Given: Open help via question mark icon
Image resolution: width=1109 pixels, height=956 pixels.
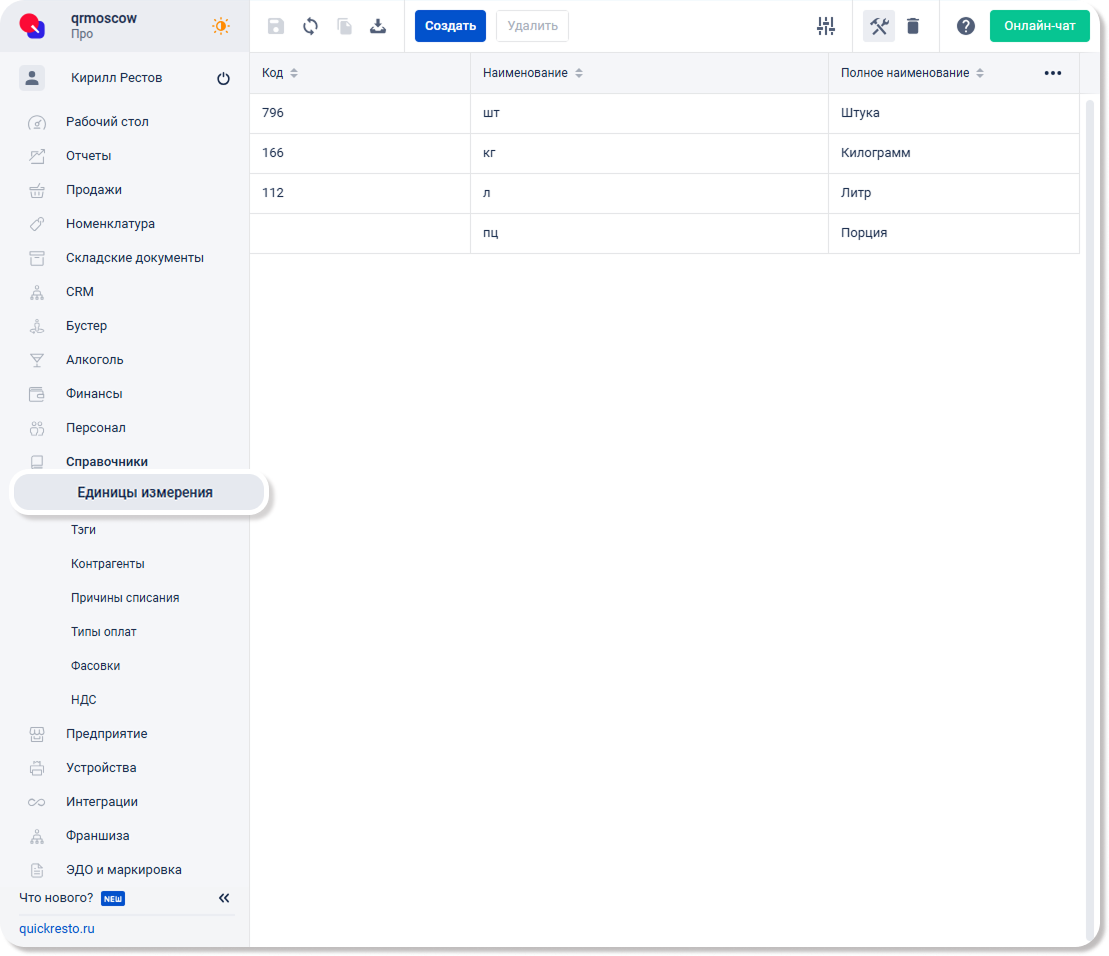Looking at the screenshot, I should (965, 27).
